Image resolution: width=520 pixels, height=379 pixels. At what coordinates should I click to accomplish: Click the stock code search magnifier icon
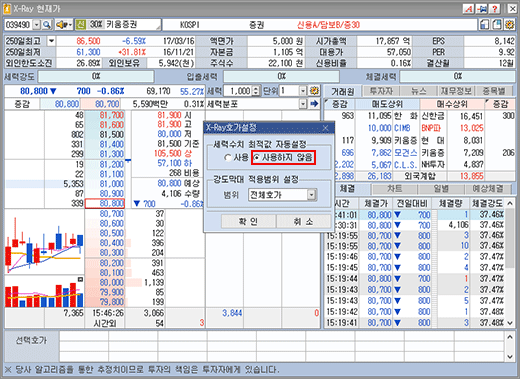point(47,24)
